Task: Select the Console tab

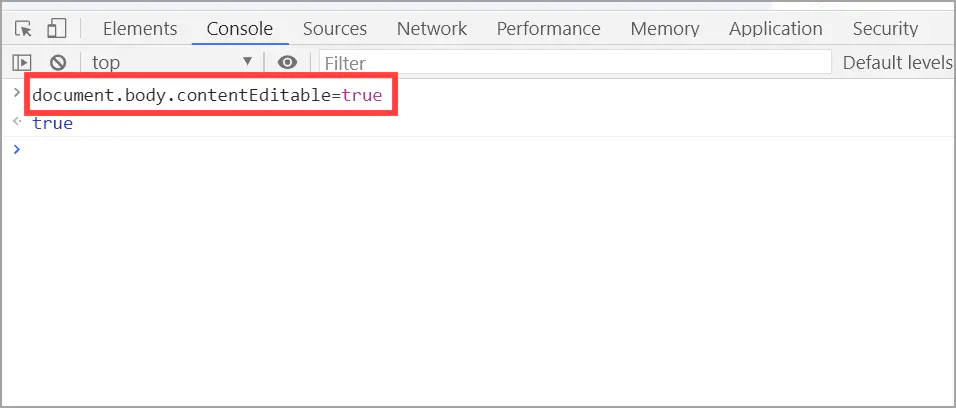Action: pyautogui.click(x=240, y=29)
